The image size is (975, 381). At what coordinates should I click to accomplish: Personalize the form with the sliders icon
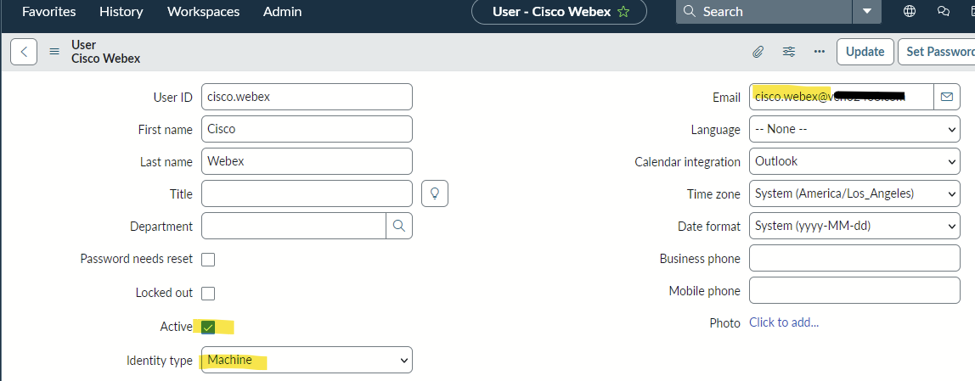click(x=788, y=52)
